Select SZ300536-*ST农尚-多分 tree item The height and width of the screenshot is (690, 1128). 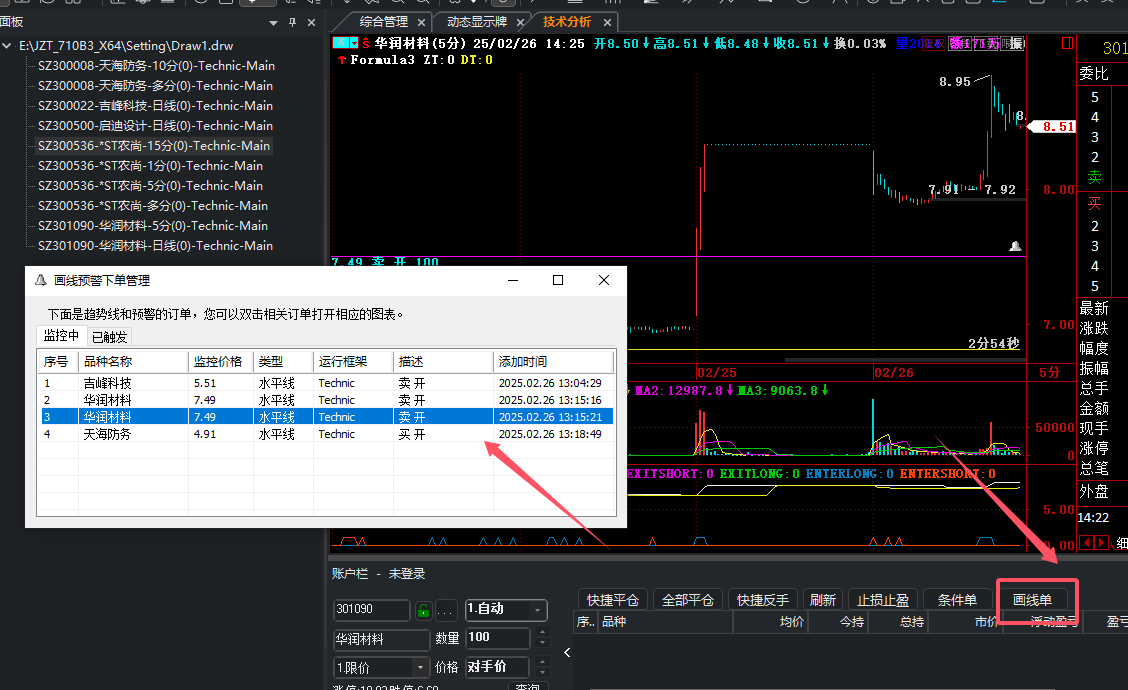pyautogui.click(x=153, y=206)
